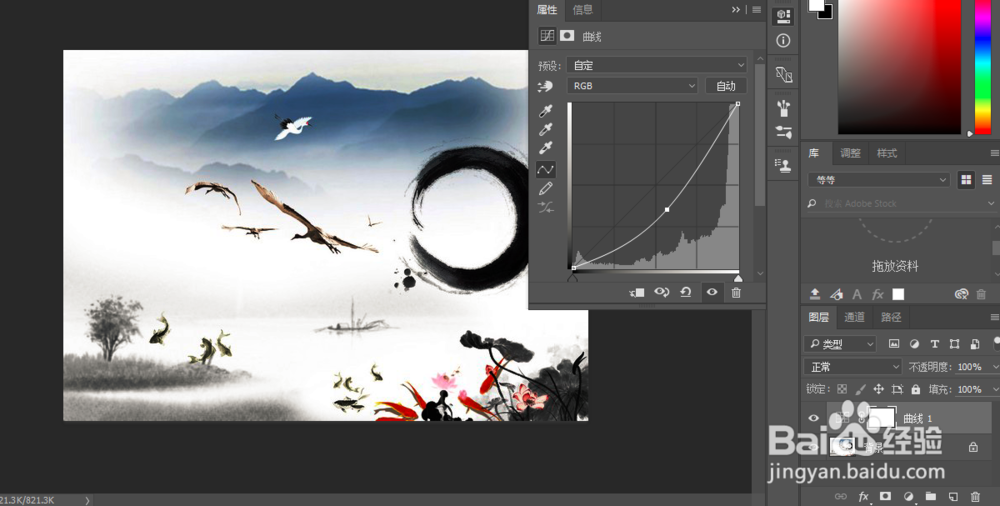The height and width of the screenshot is (506, 1000).
Task: Click the layer mask icon in Properties
Action: (x=567, y=36)
